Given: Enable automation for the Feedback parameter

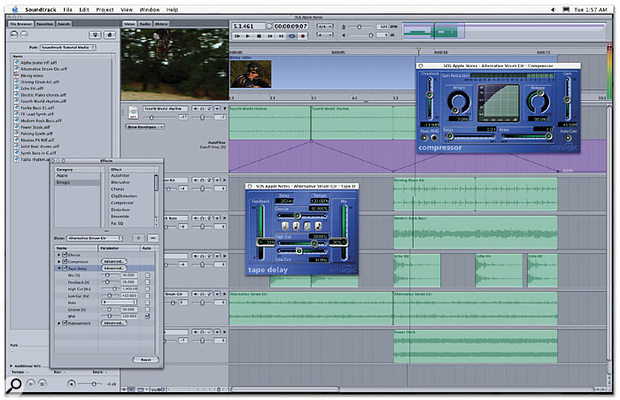Looking at the screenshot, I should click(147, 282).
